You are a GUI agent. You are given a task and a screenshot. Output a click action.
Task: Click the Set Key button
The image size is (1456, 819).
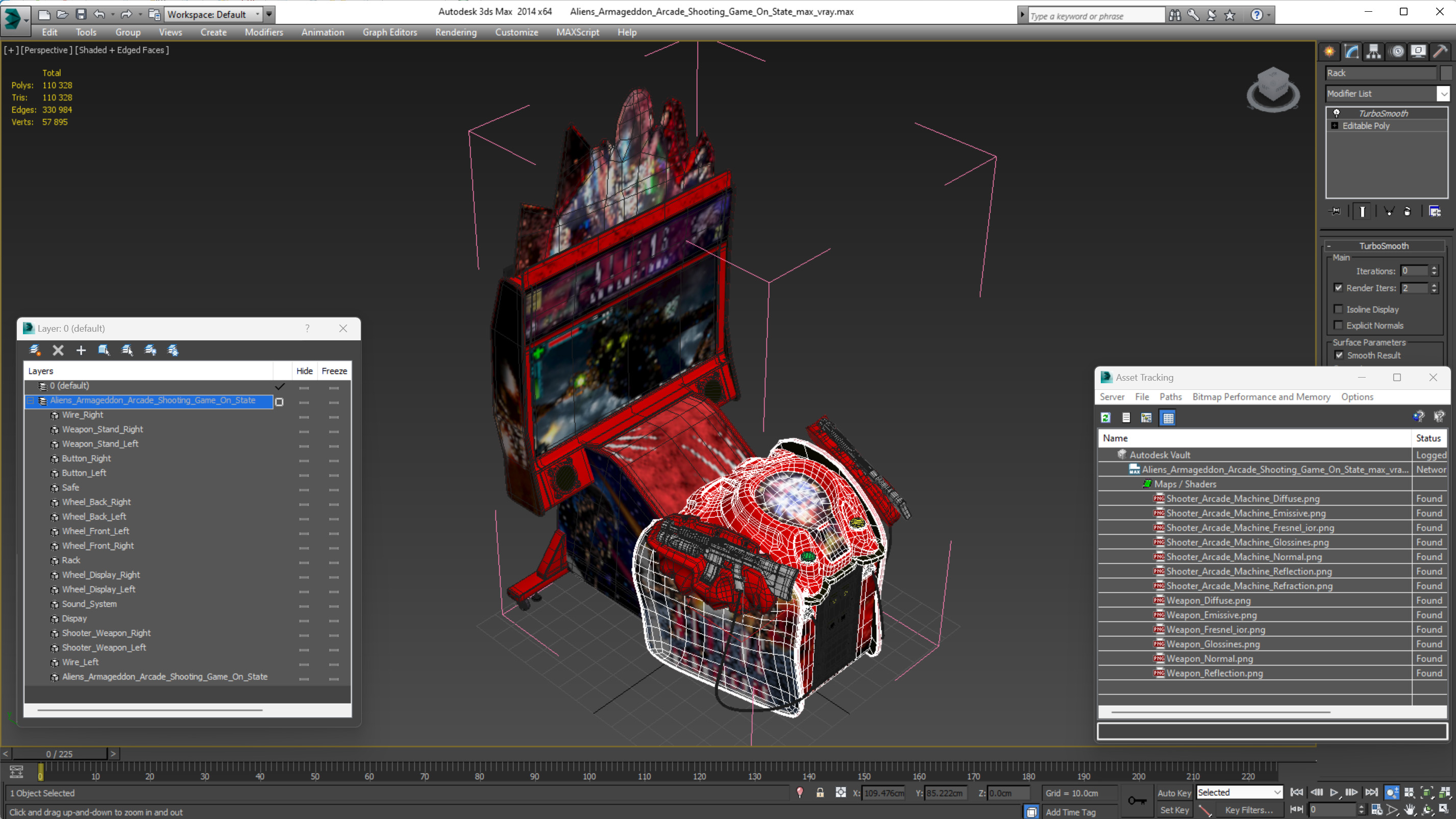click(1174, 810)
